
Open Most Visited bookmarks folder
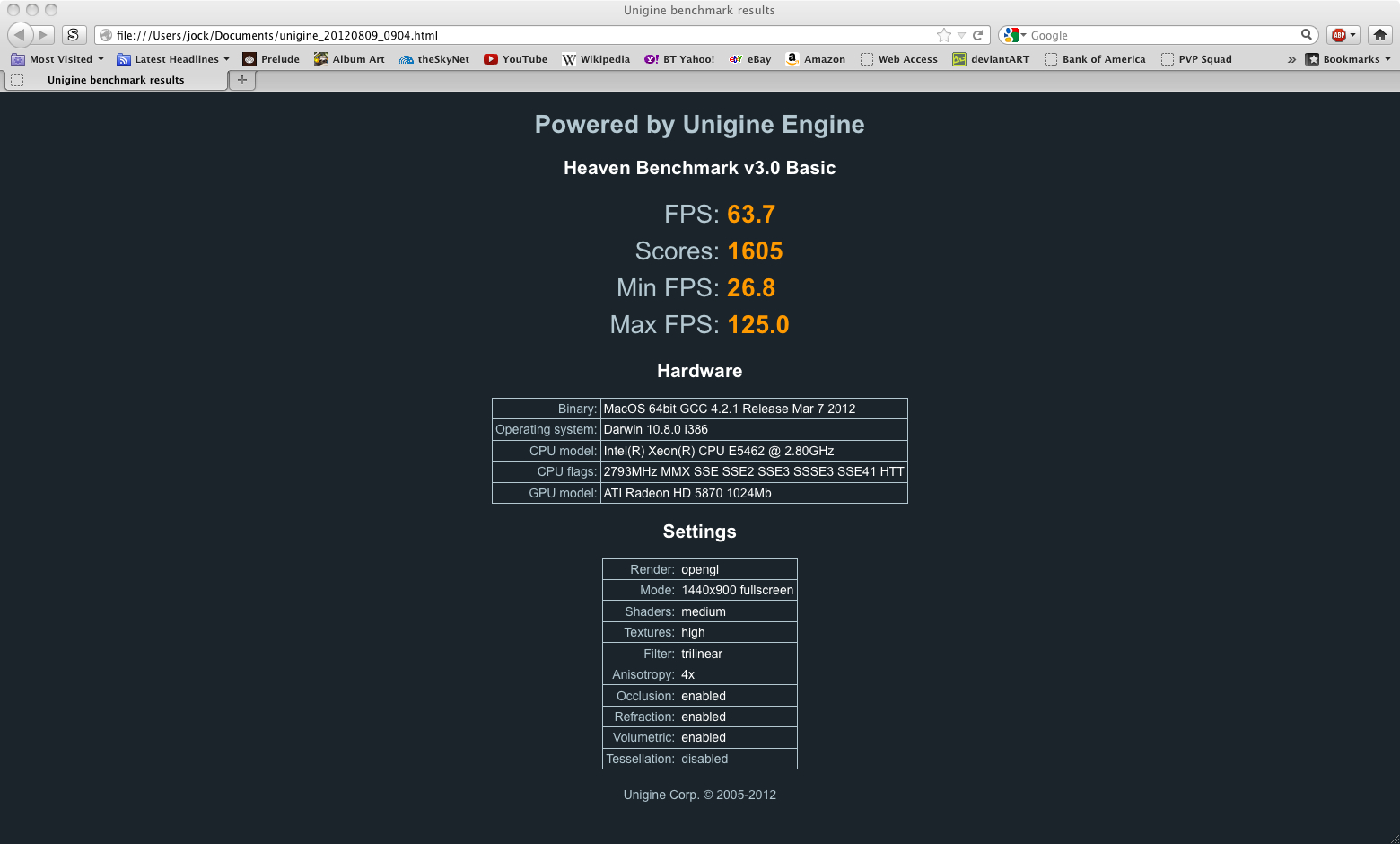coord(57,59)
